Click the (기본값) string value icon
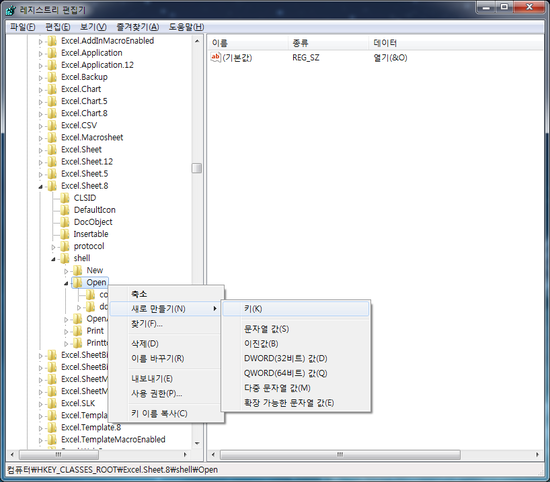The width and height of the screenshot is (550, 482). pos(215,57)
